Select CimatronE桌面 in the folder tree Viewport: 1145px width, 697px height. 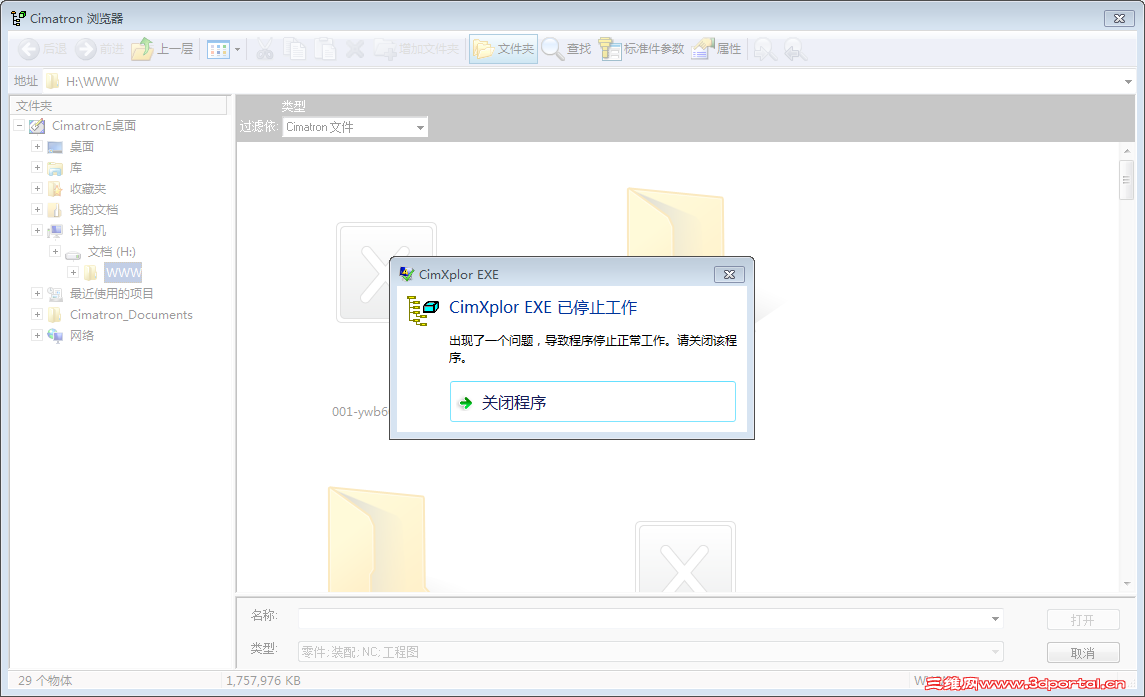point(93,126)
